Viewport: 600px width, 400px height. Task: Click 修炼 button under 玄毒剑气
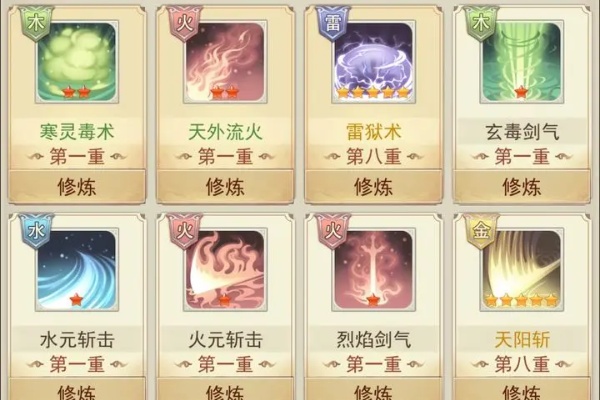(x=522, y=187)
